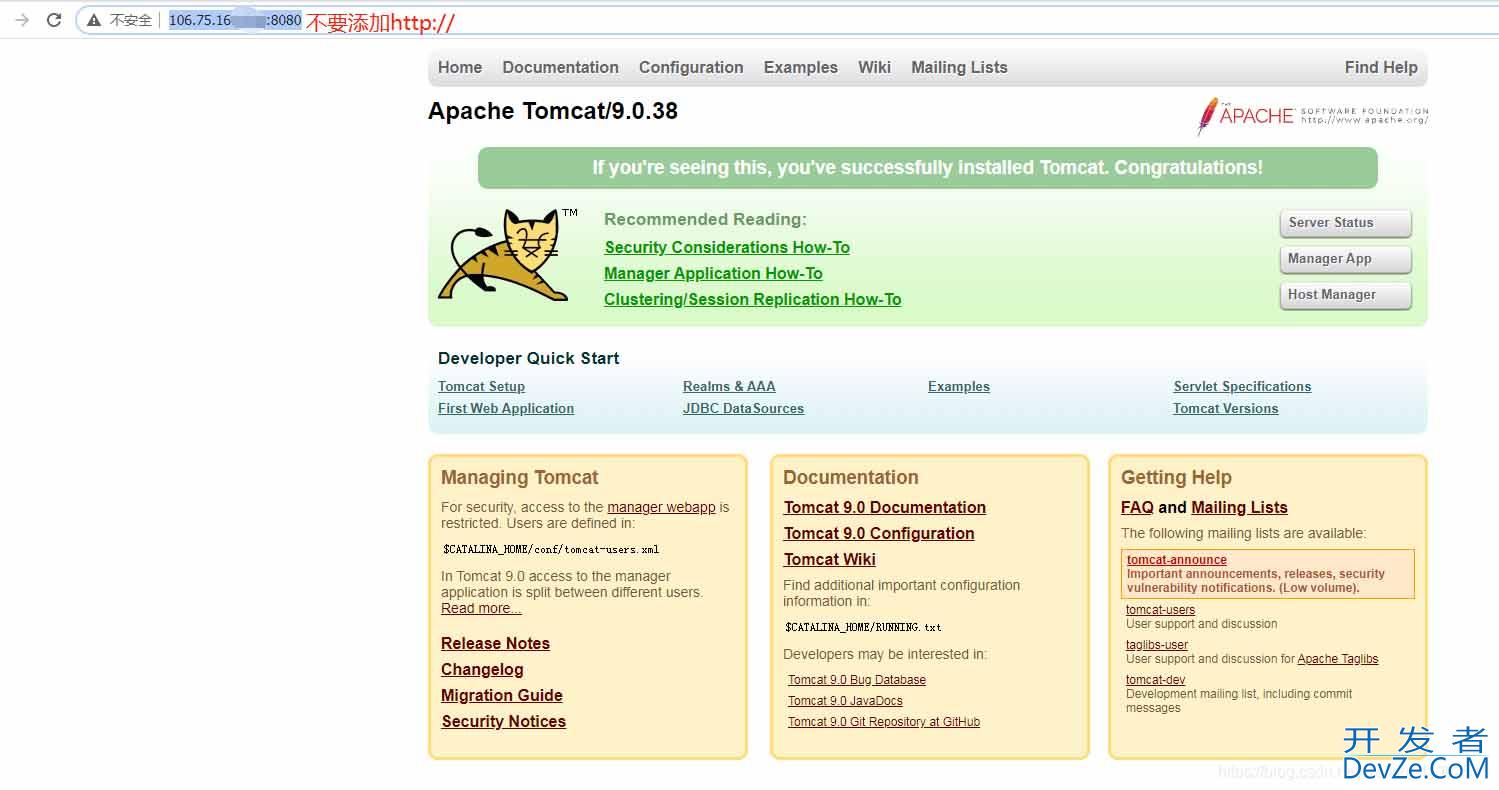Viewport: 1499px width, 790px height.
Task: Open the Tomcat Versions link
Action: click(1226, 409)
